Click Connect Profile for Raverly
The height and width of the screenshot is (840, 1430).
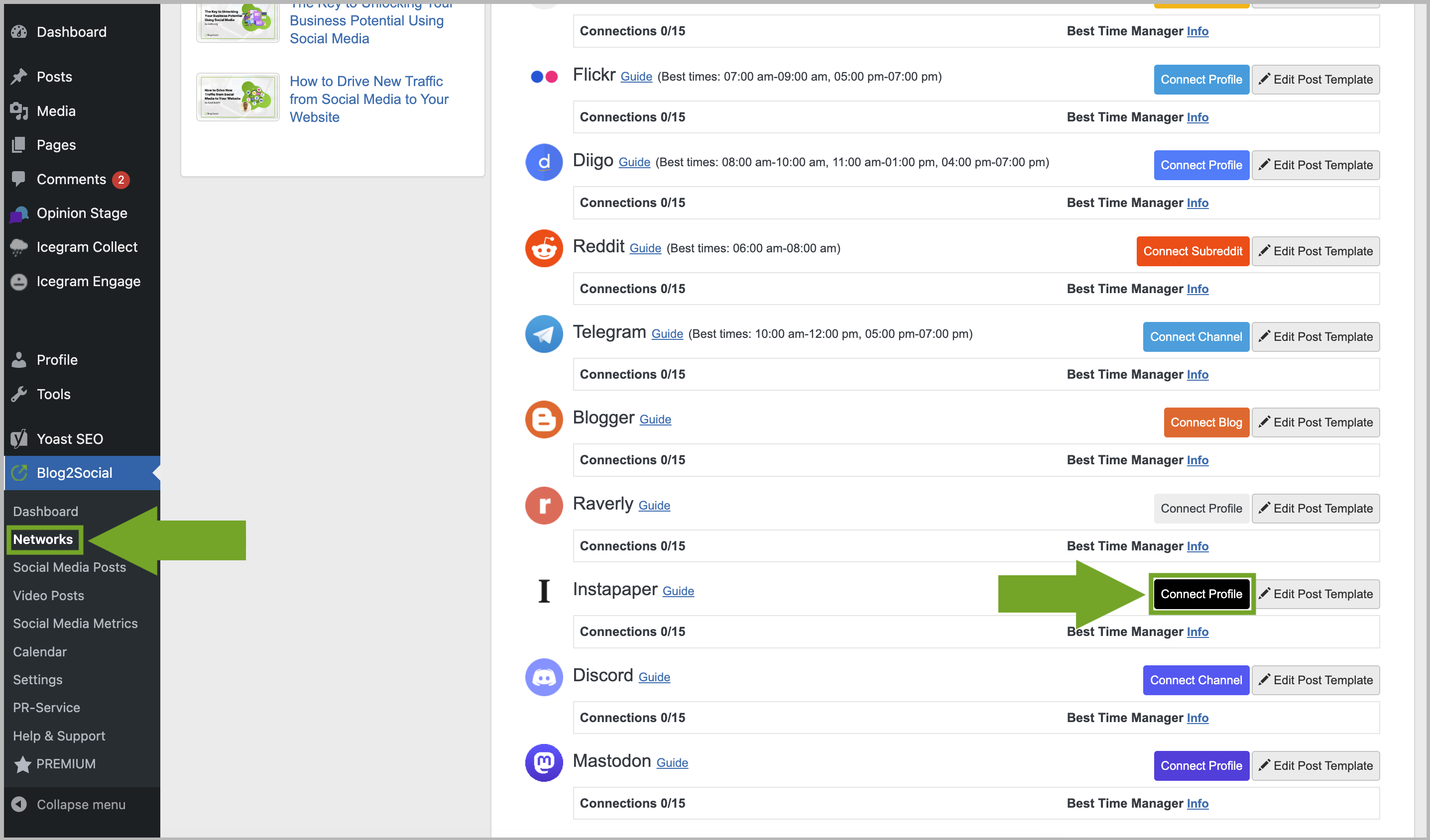[1201, 509]
